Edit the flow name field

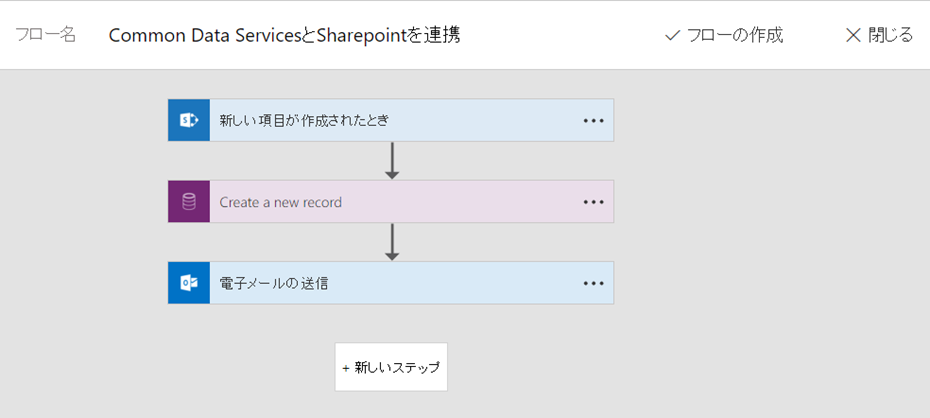pos(285,36)
